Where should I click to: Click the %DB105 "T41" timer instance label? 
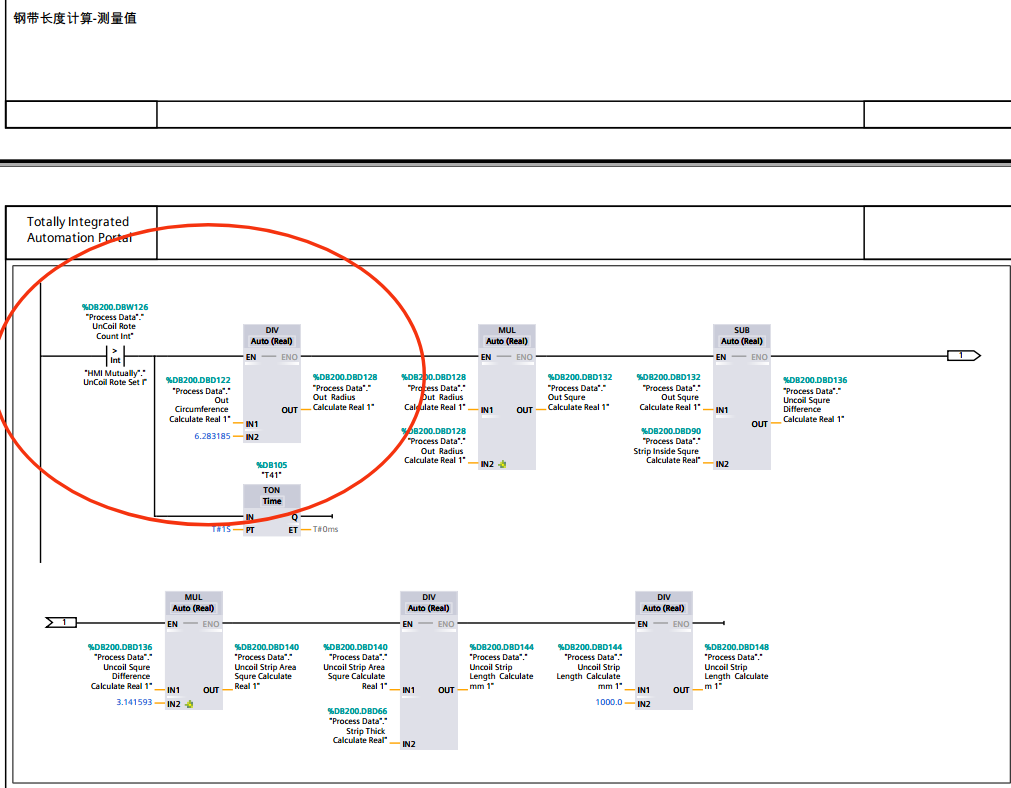click(x=271, y=470)
